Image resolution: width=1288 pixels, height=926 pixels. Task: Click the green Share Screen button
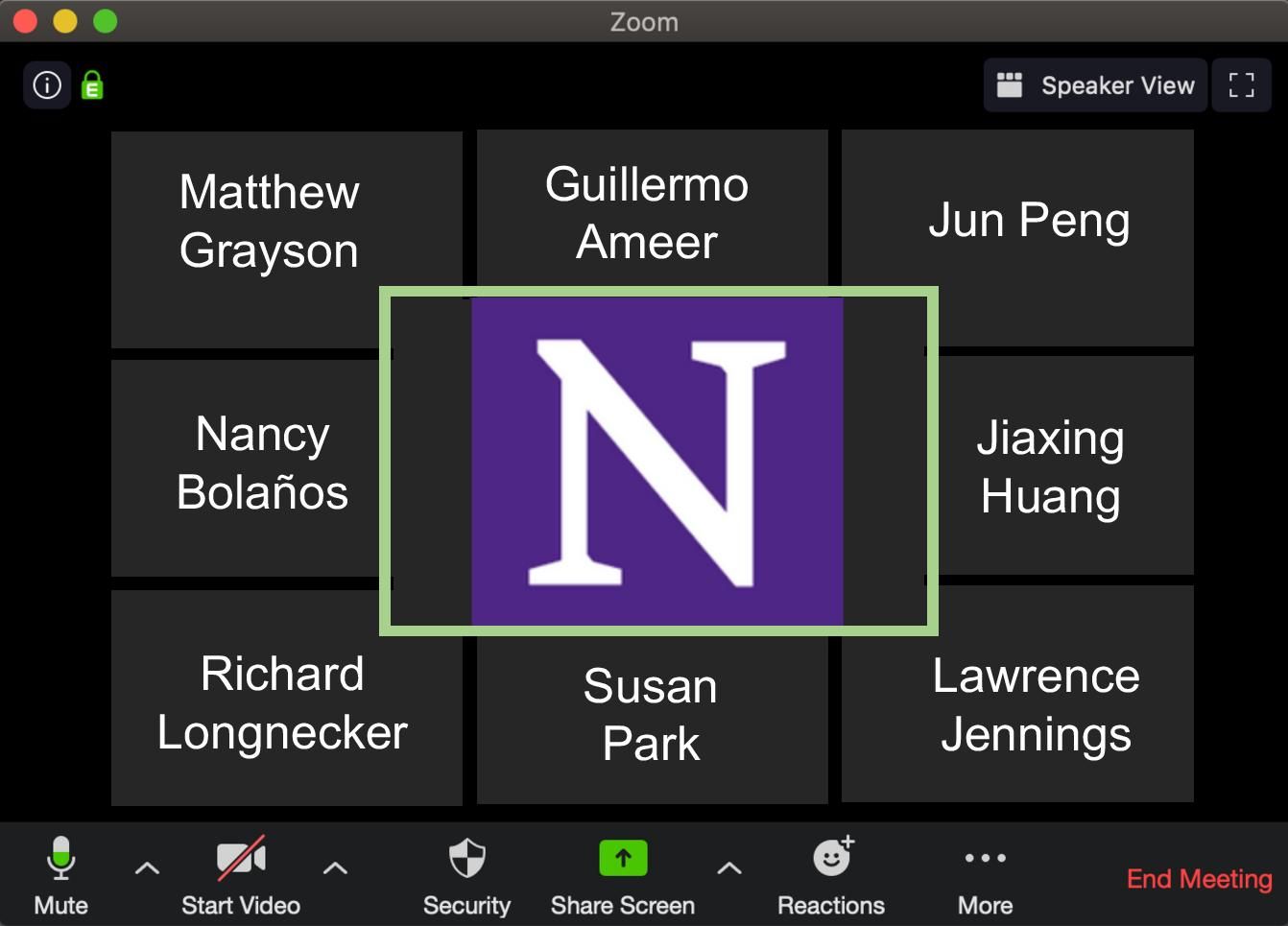coord(623,876)
